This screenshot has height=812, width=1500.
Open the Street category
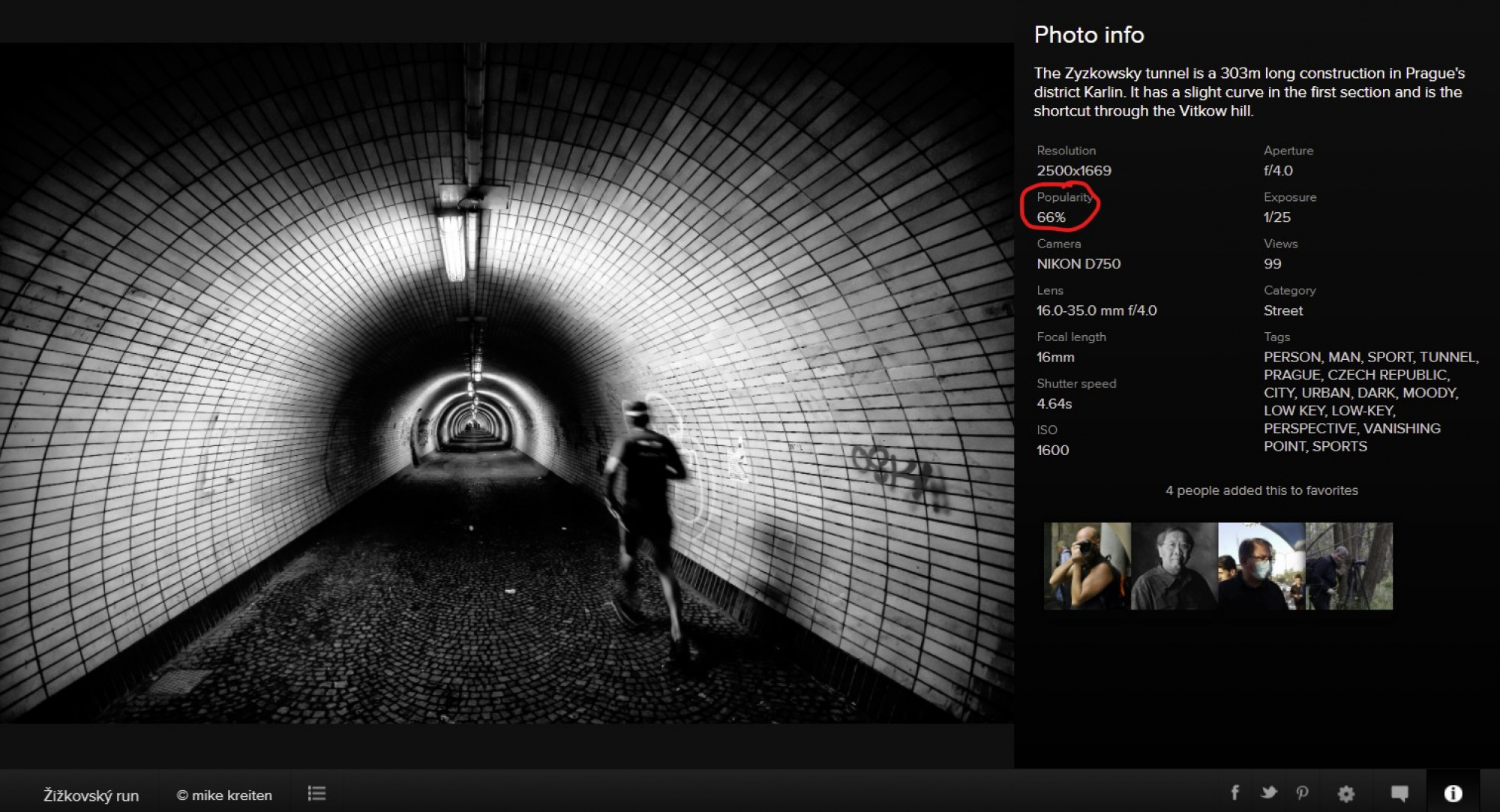coord(1282,310)
